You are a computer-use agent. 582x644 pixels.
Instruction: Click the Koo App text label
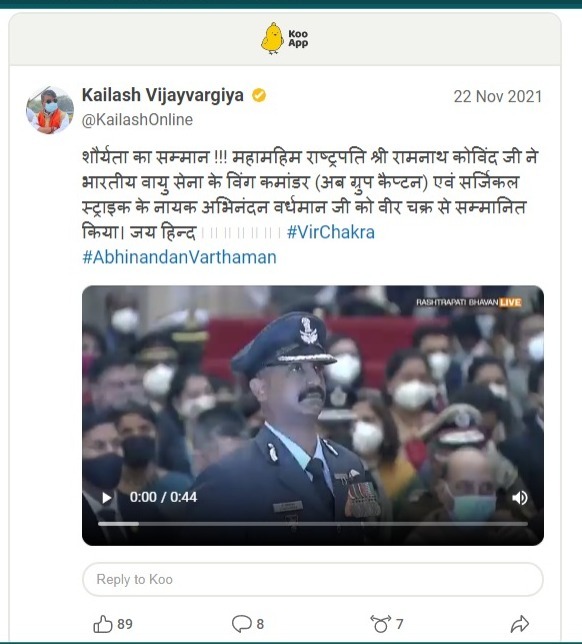click(298, 38)
